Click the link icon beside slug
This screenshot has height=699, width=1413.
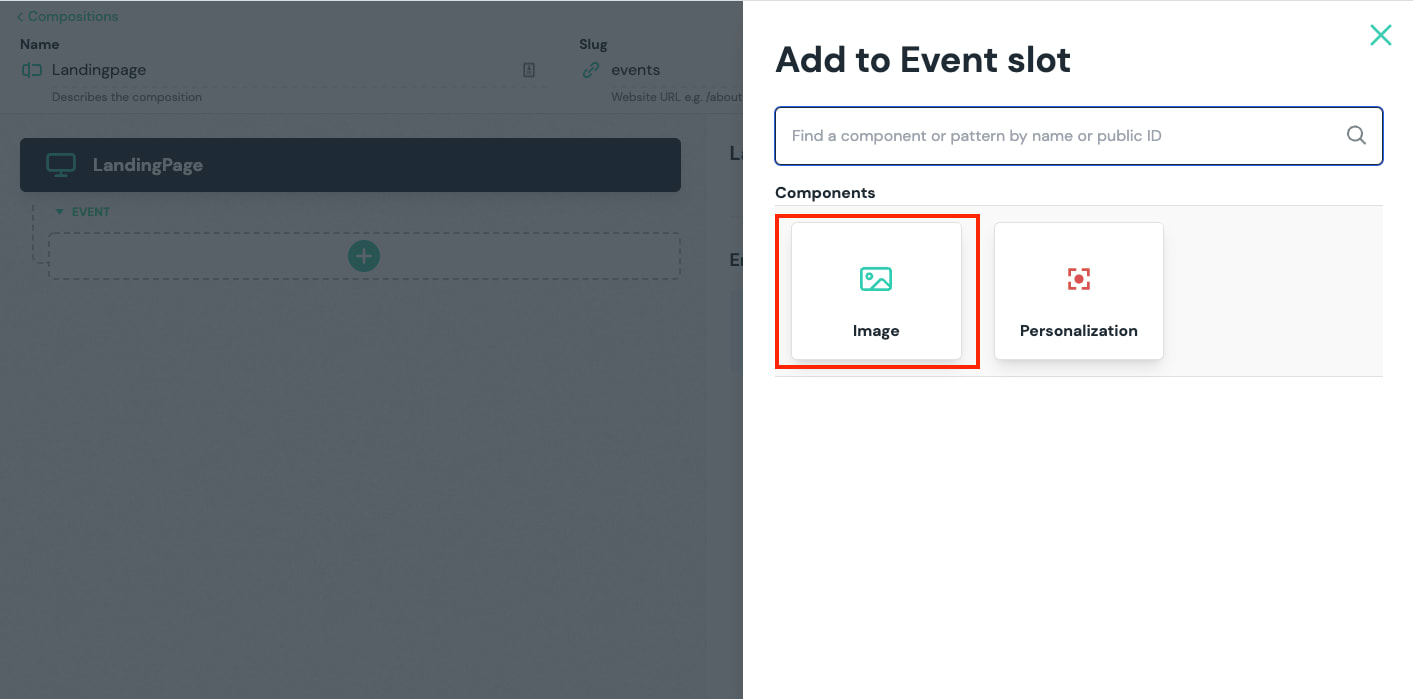point(591,70)
